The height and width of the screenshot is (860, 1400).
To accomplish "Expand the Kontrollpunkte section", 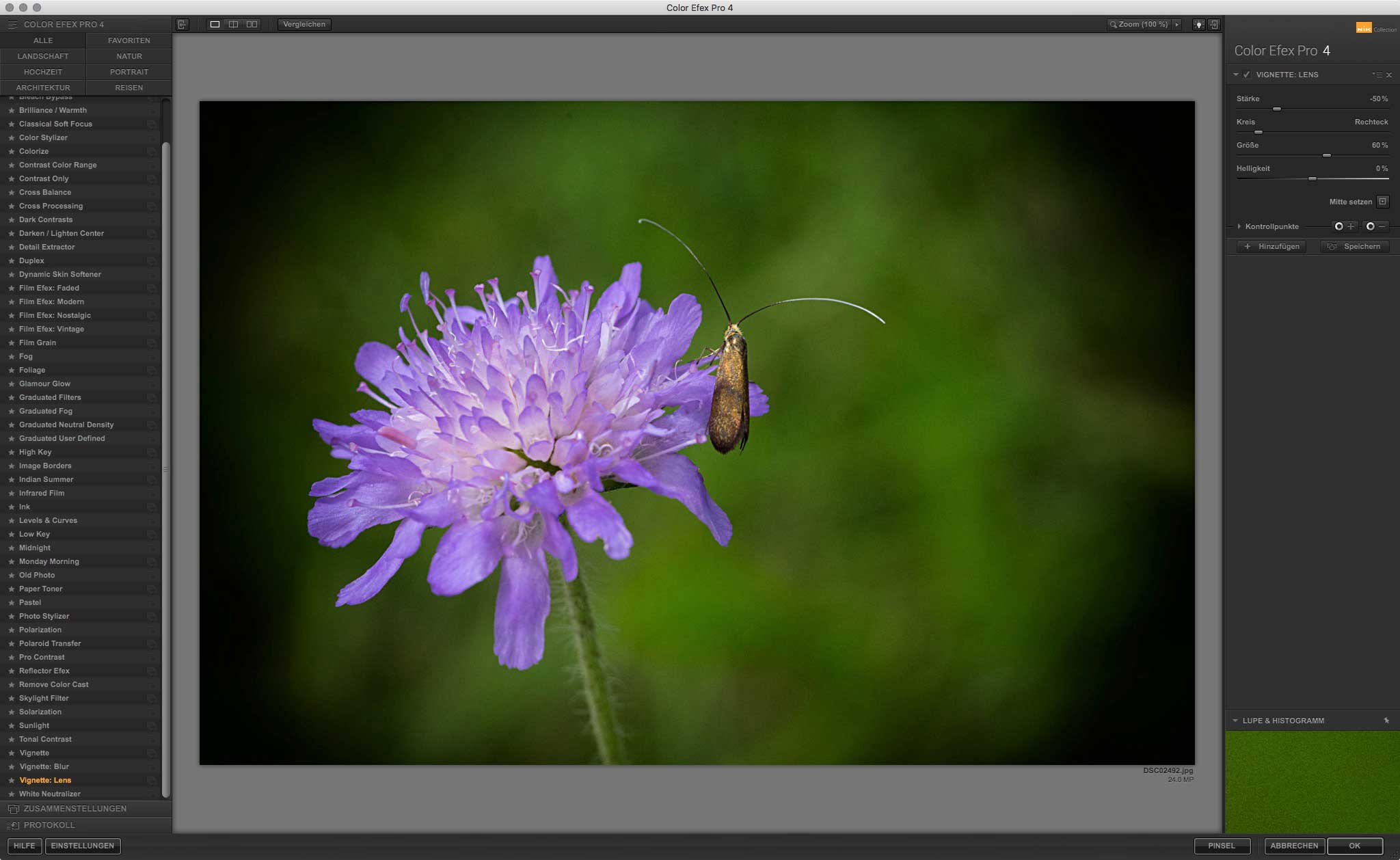I will (1239, 226).
